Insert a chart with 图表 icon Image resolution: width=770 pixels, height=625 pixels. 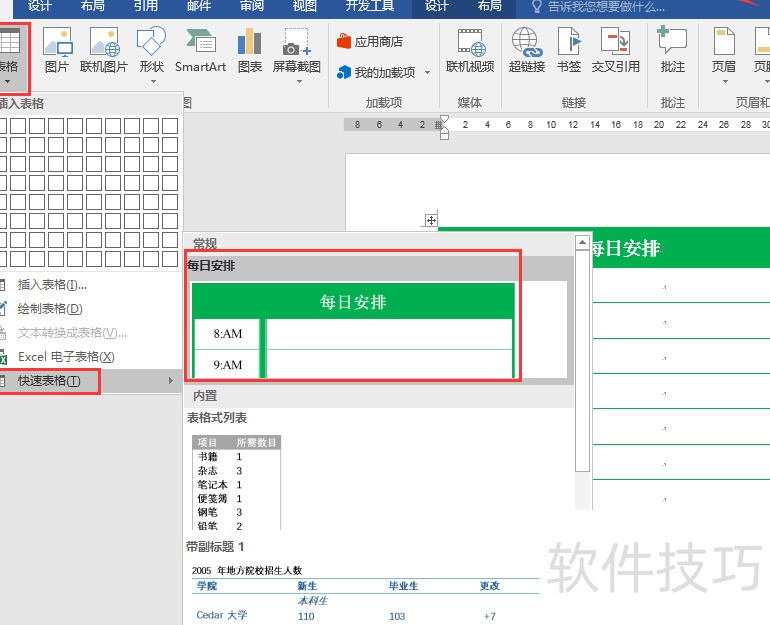[x=249, y=50]
